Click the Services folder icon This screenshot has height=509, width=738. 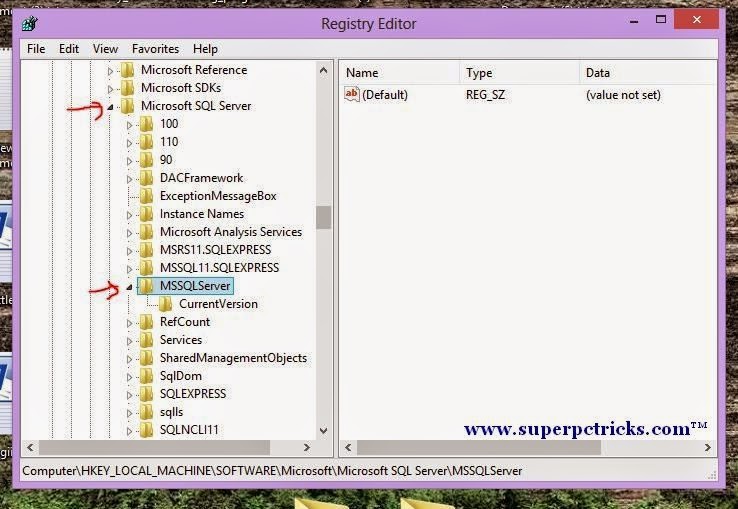tap(146, 340)
